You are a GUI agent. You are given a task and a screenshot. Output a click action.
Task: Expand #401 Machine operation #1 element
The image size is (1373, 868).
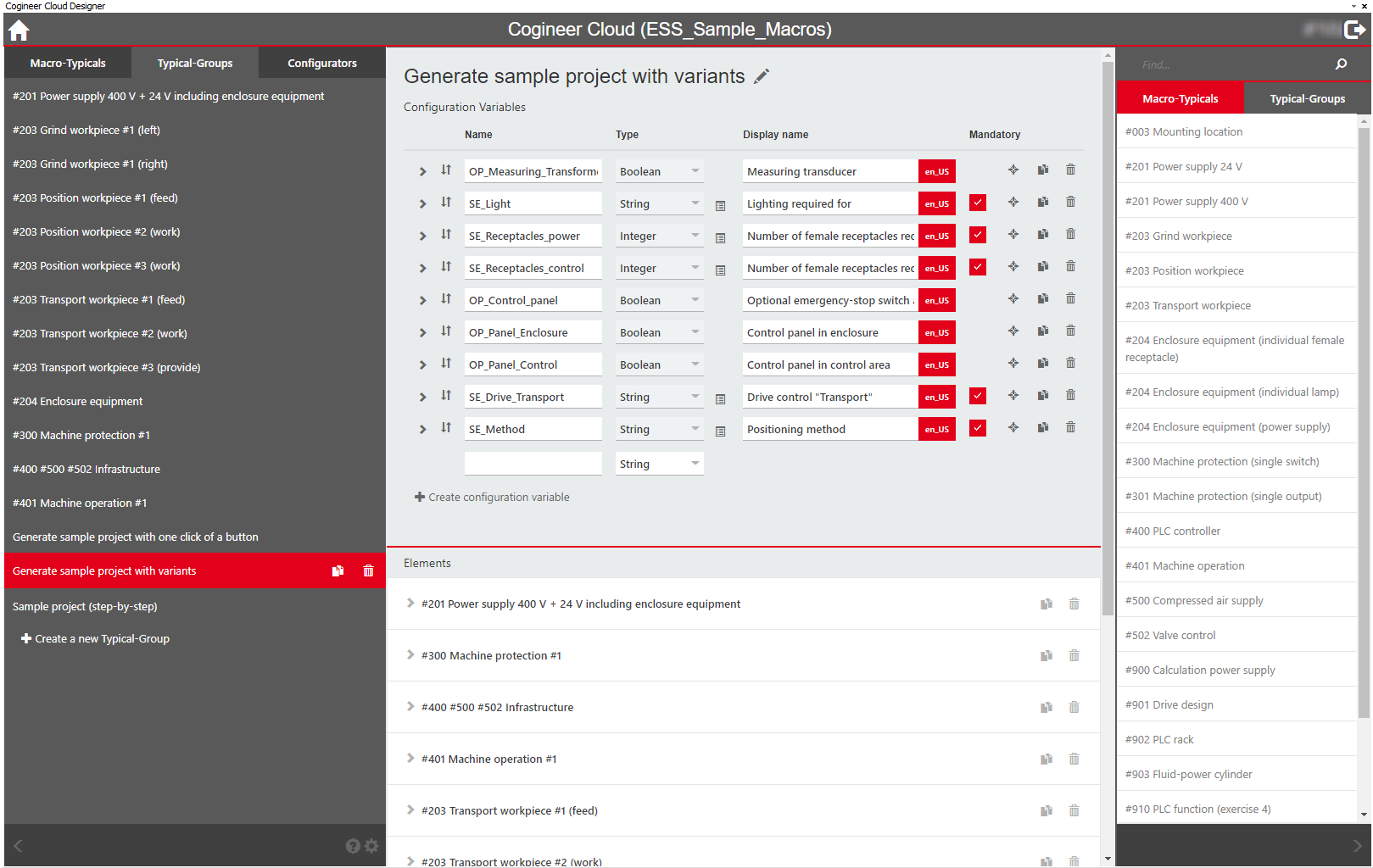pos(410,759)
